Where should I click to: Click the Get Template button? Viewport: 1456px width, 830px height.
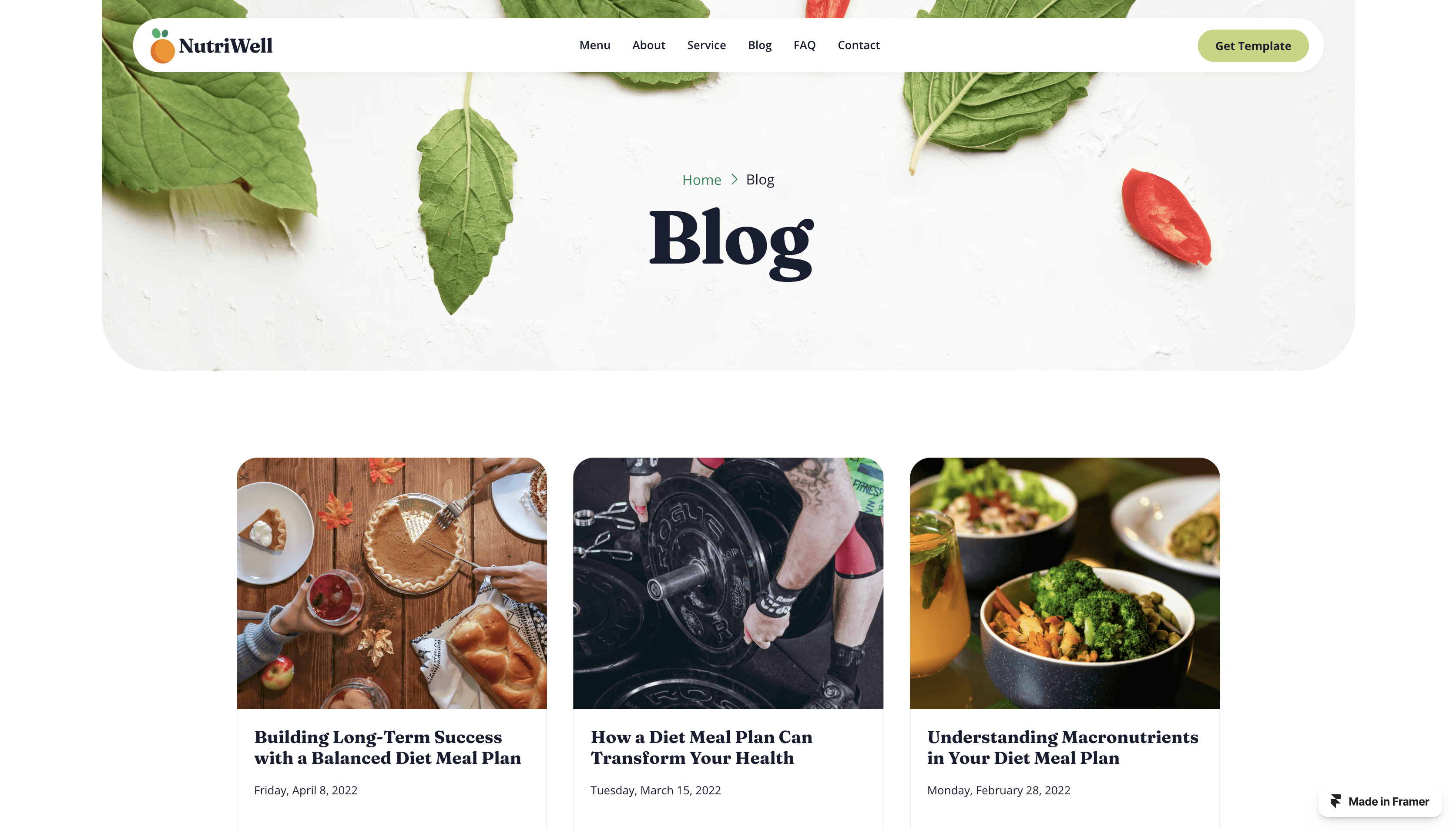pyautogui.click(x=1252, y=46)
